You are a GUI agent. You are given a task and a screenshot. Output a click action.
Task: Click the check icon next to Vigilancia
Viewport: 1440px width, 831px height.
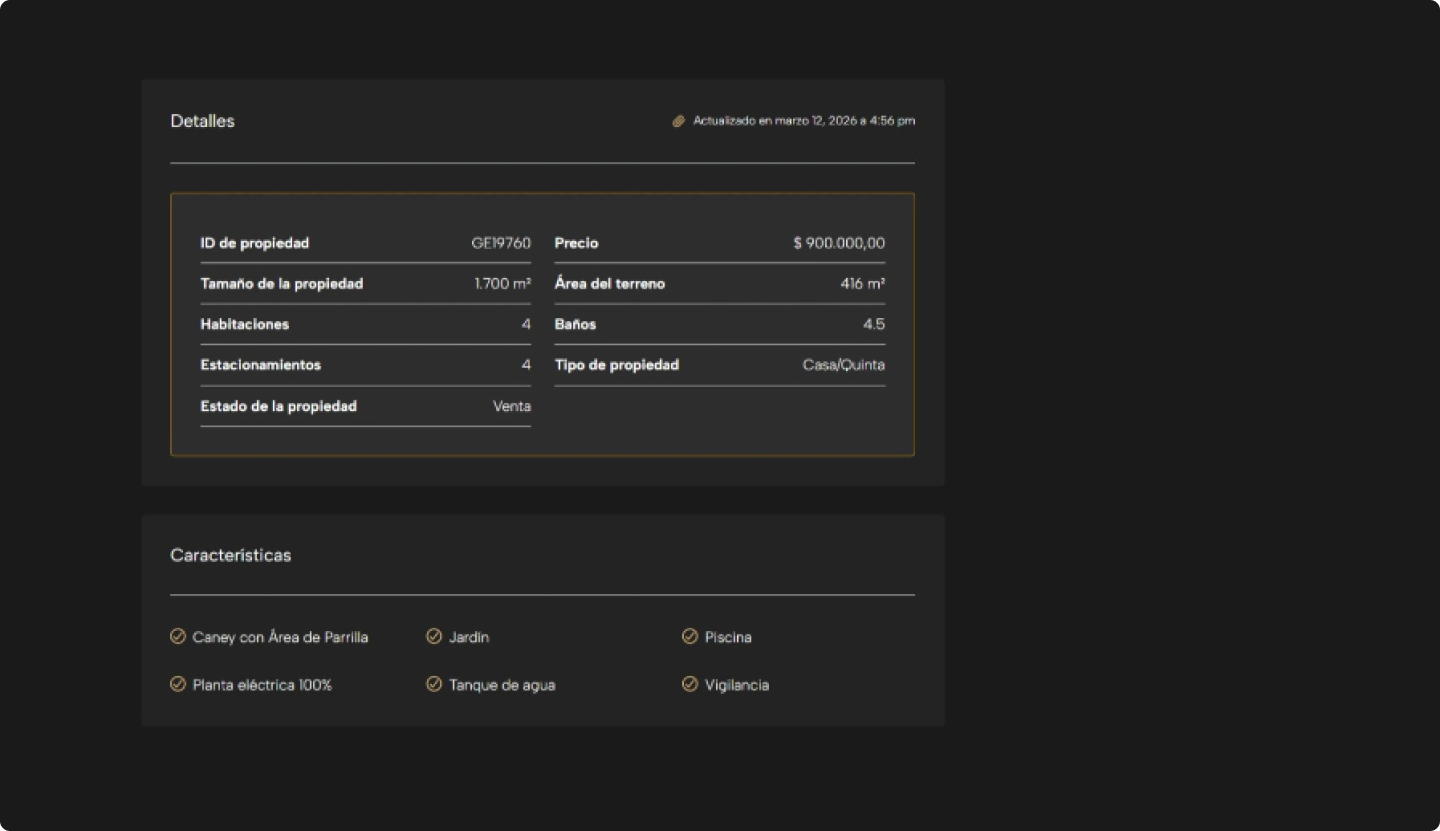click(690, 684)
